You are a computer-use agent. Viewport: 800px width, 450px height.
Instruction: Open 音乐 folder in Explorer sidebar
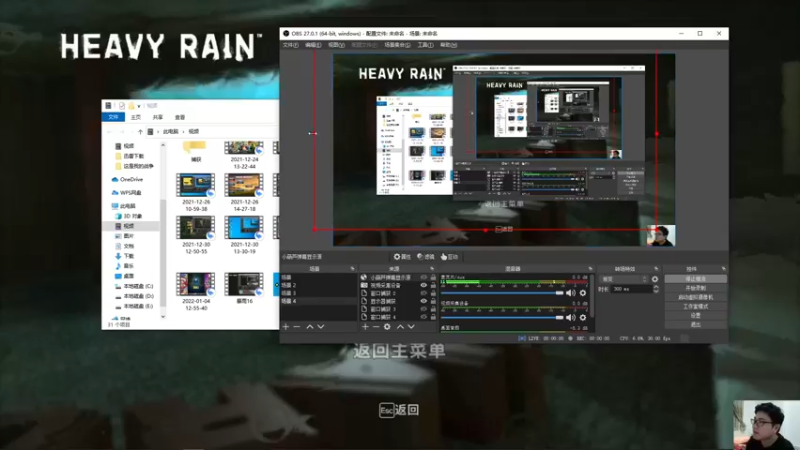pyautogui.click(x=124, y=266)
